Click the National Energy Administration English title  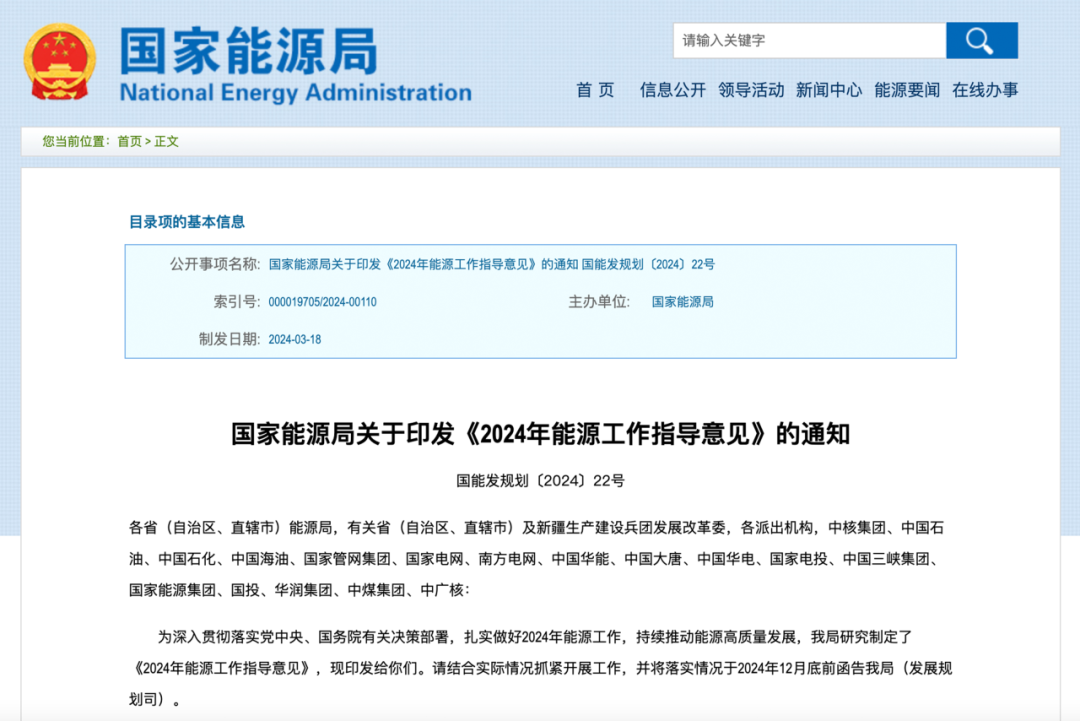tap(295, 93)
